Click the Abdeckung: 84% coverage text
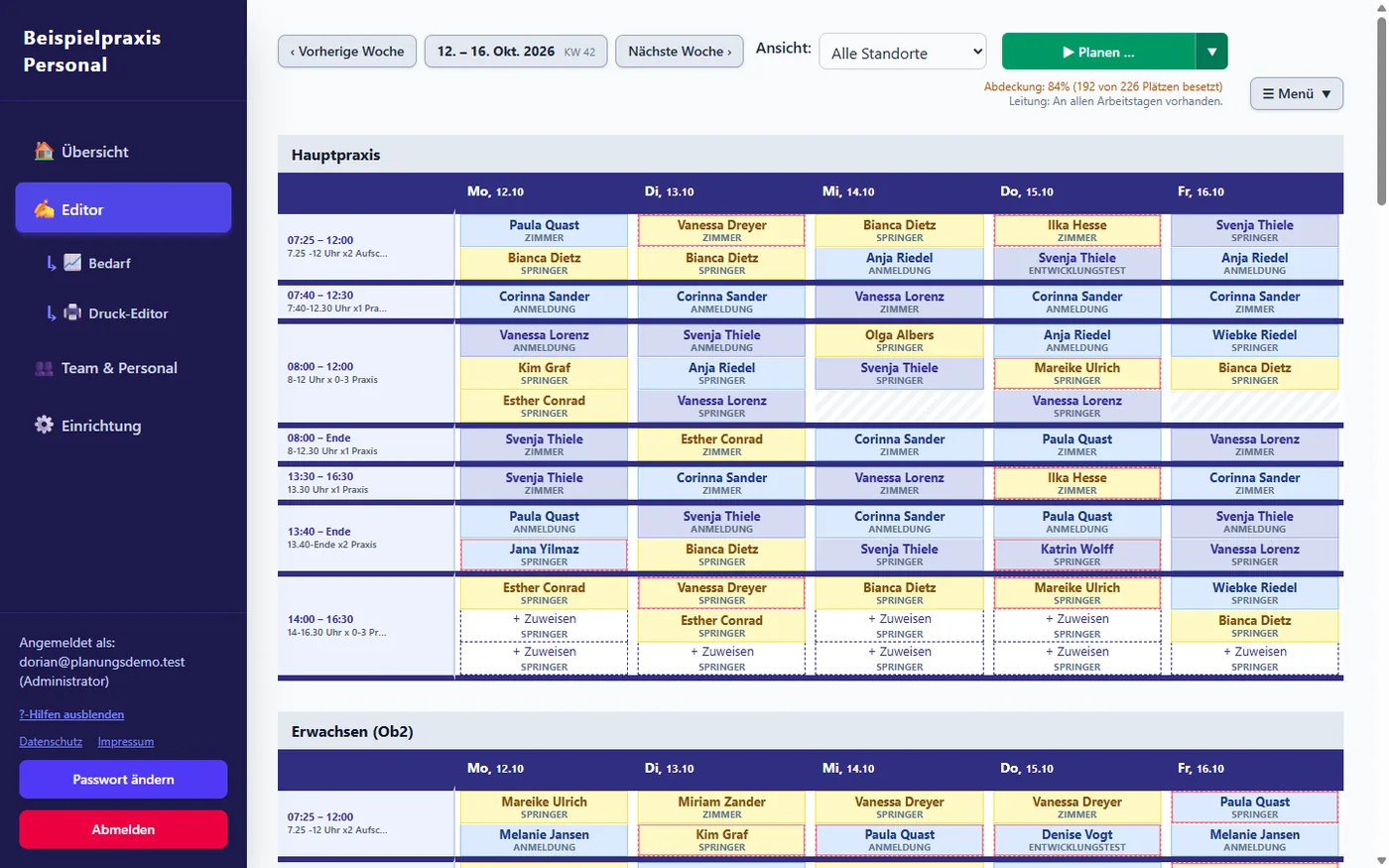The width and height of the screenshot is (1389, 868). point(1103,87)
